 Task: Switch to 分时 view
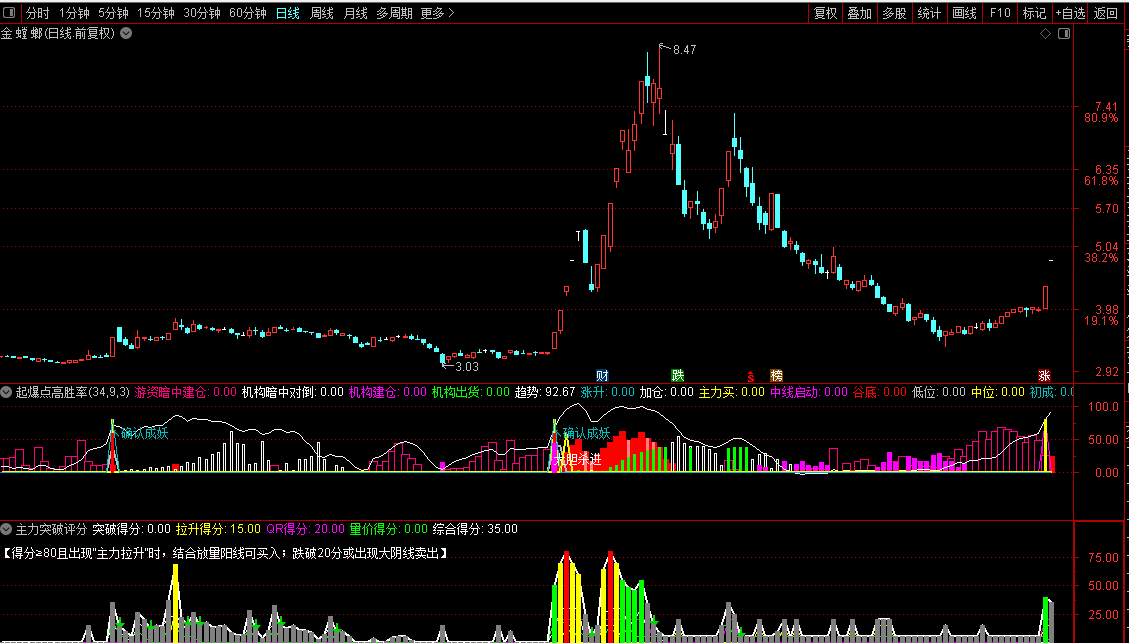38,13
